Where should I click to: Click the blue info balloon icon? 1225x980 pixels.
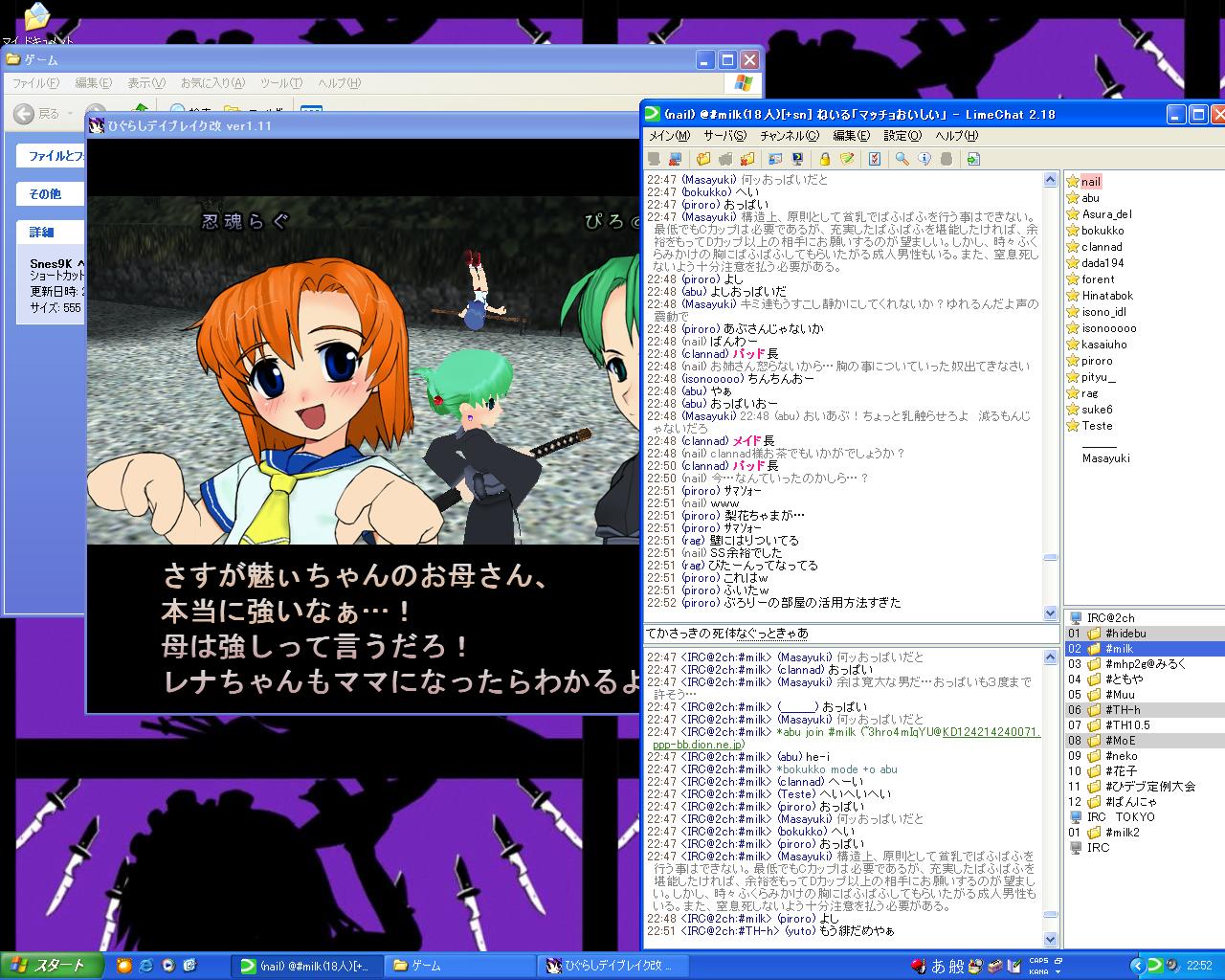point(924,159)
